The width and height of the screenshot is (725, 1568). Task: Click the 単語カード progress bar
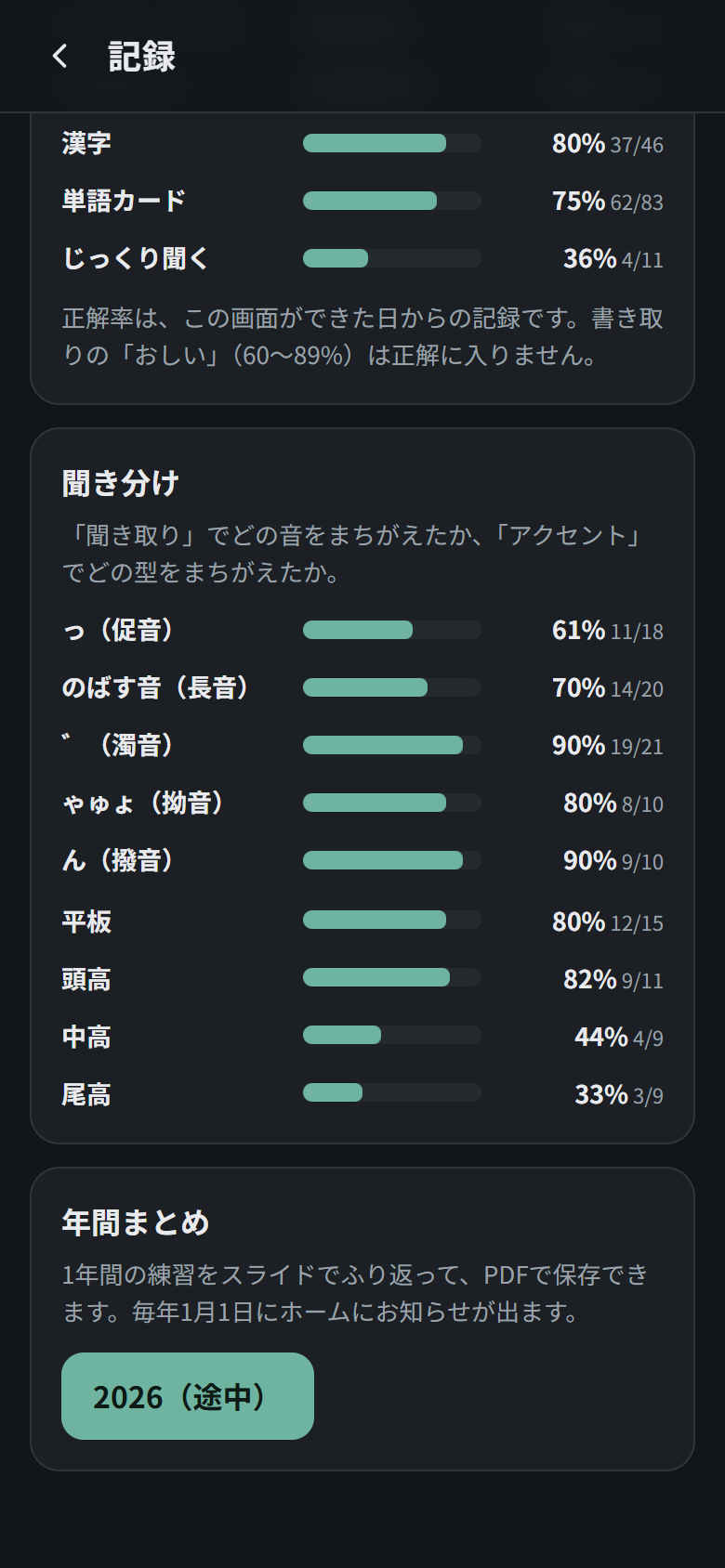(391, 201)
